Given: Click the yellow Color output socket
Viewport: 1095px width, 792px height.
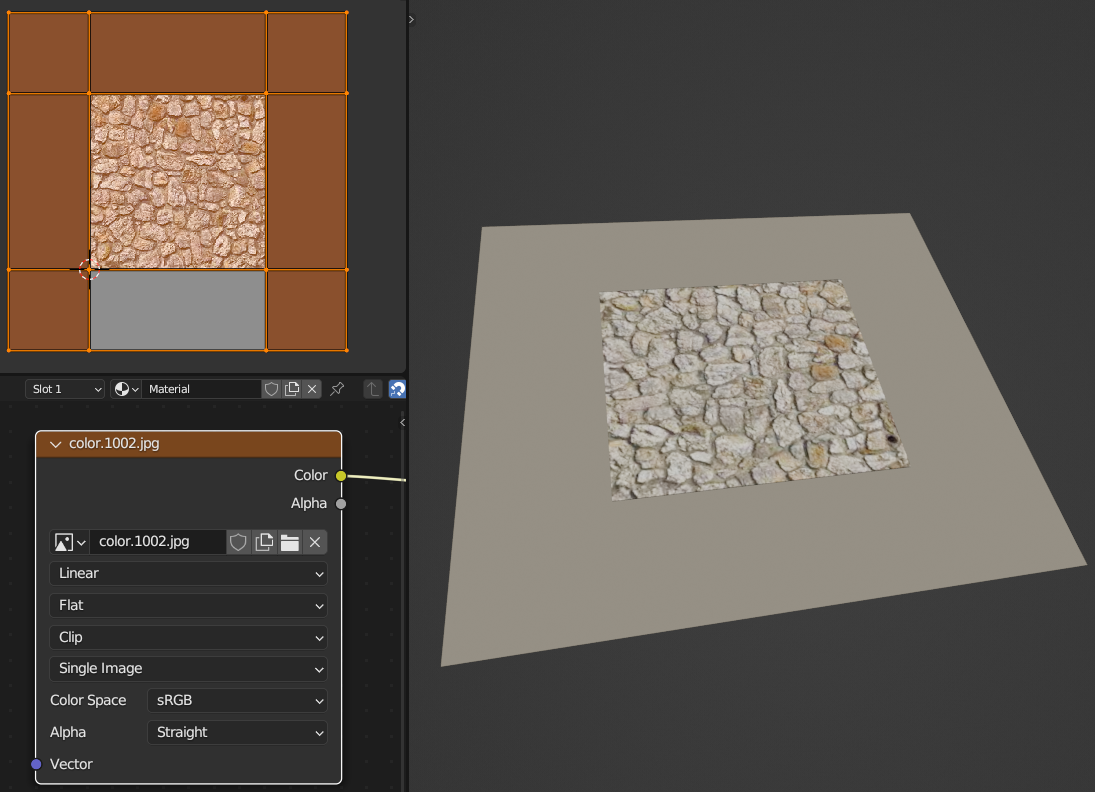Looking at the screenshot, I should click(341, 476).
